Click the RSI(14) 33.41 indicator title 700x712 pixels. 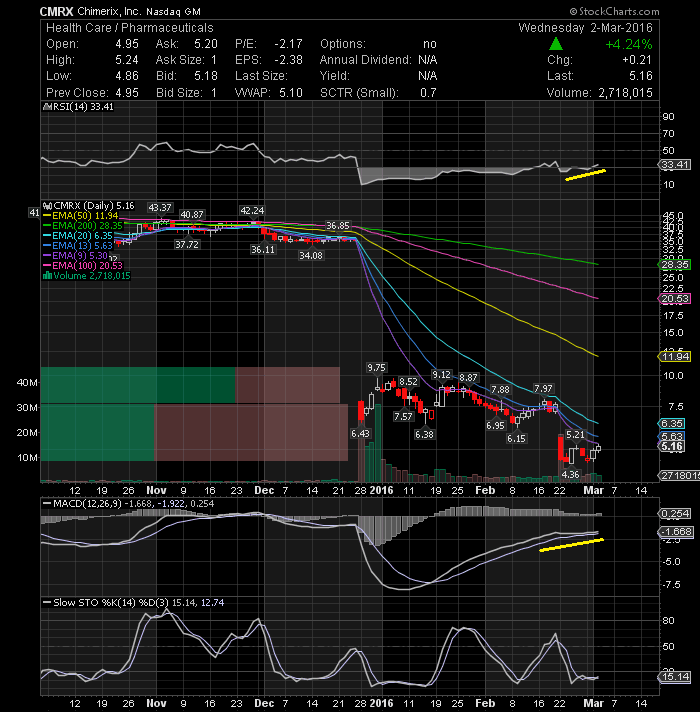(x=83, y=107)
